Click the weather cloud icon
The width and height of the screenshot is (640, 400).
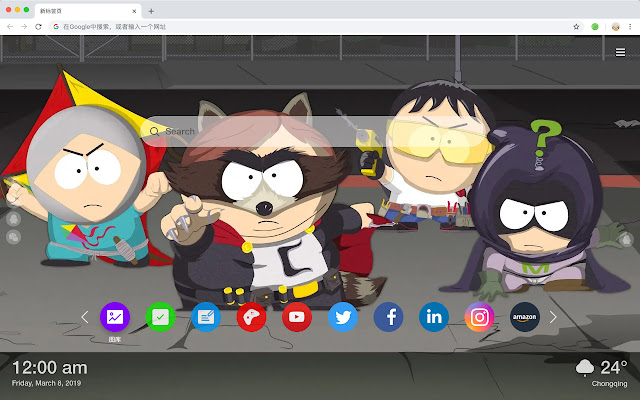coord(584,368)
